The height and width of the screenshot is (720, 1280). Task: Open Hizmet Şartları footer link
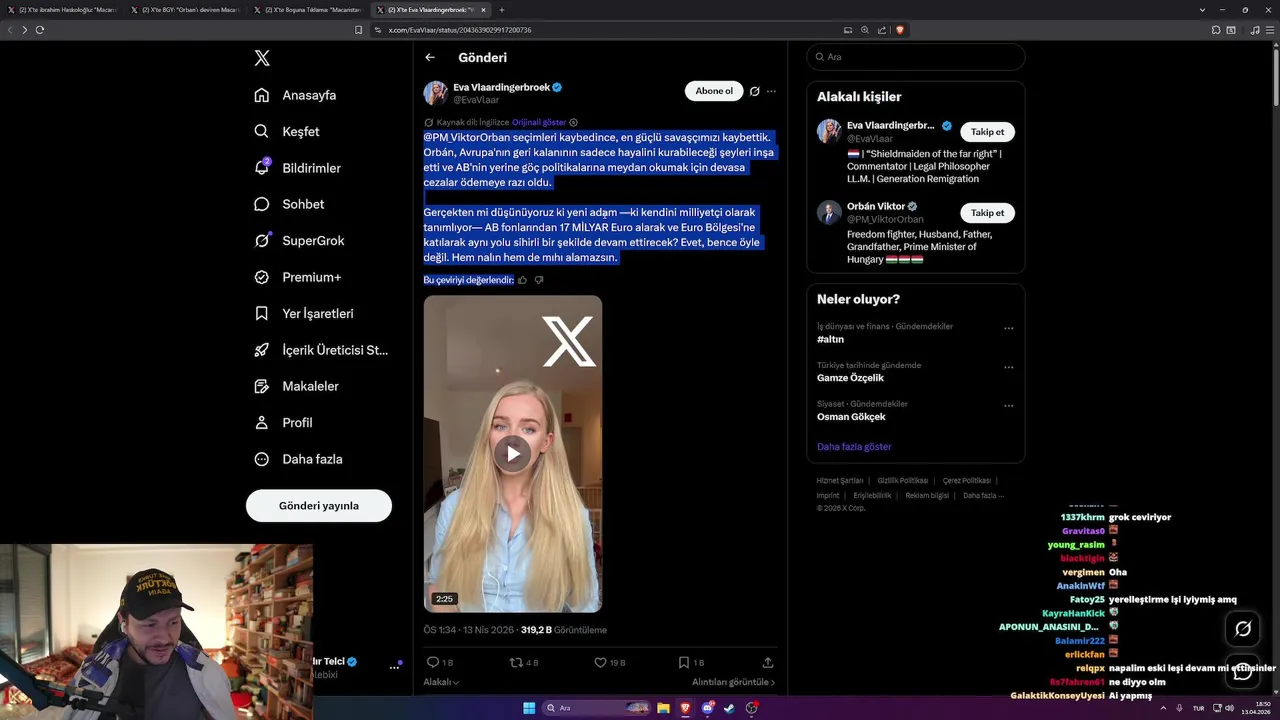(839, 481)
